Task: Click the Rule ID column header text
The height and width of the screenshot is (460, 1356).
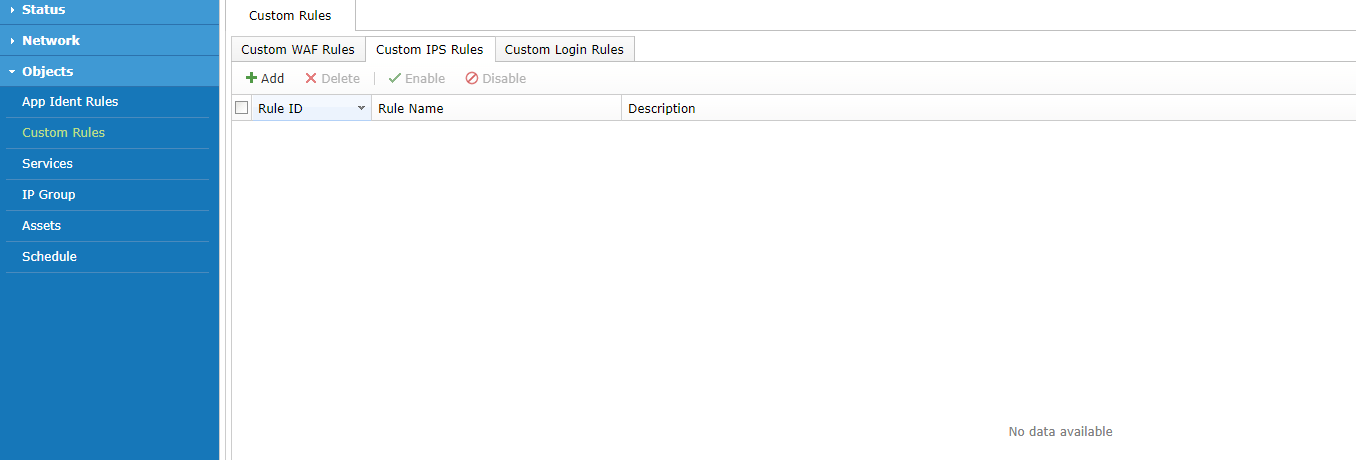Action: 280,108
